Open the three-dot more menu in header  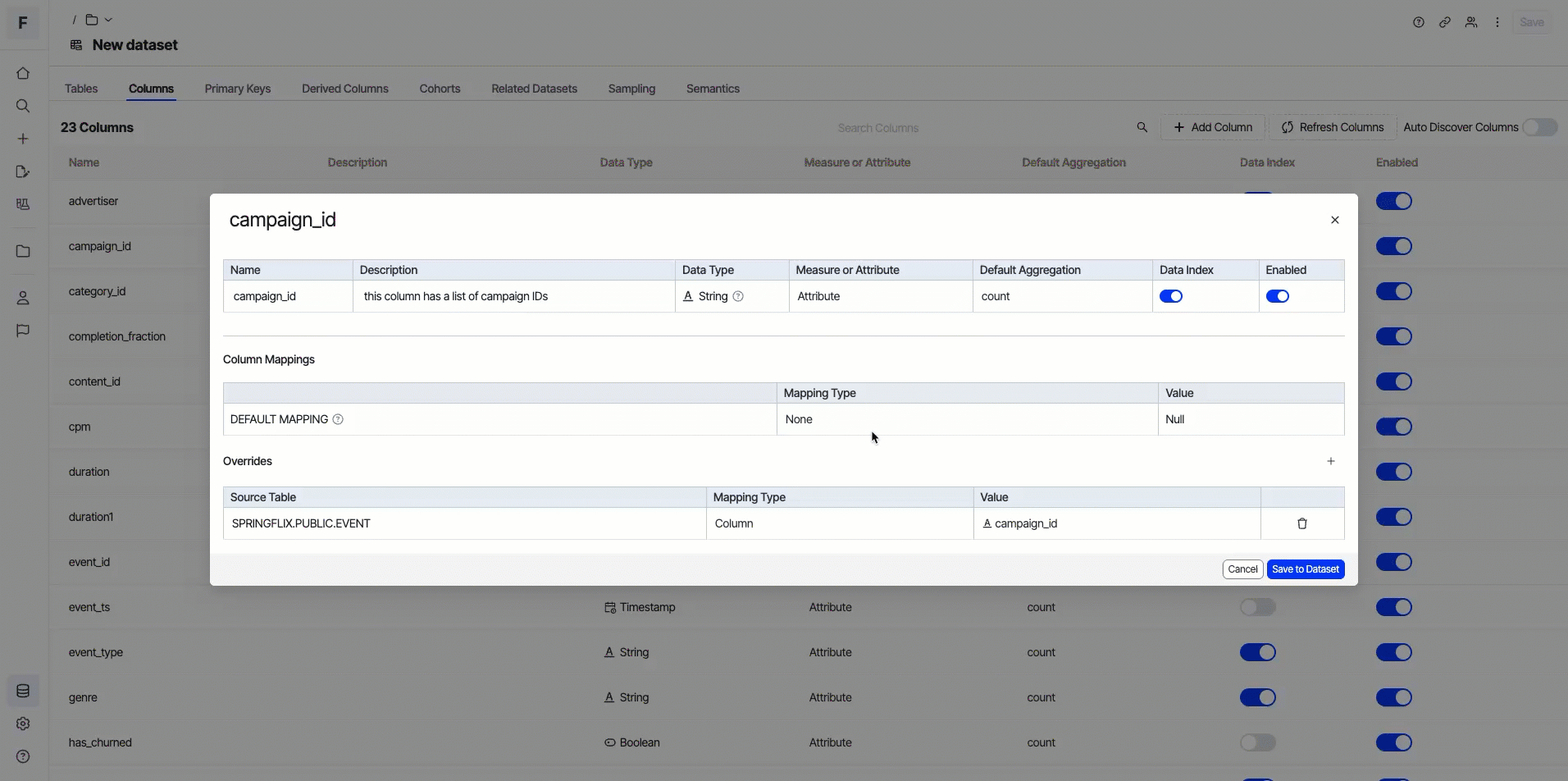[1497, 22]
